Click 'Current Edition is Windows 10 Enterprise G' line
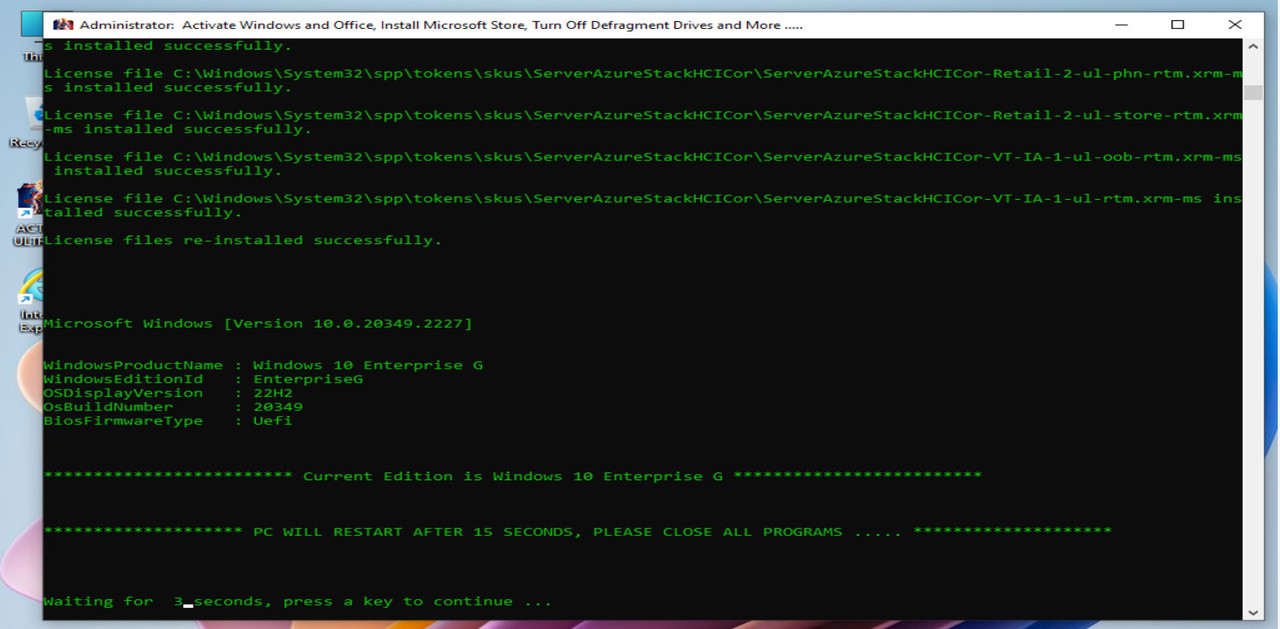The width and height of the screenshot is (1280, 629). click(513, 476)
